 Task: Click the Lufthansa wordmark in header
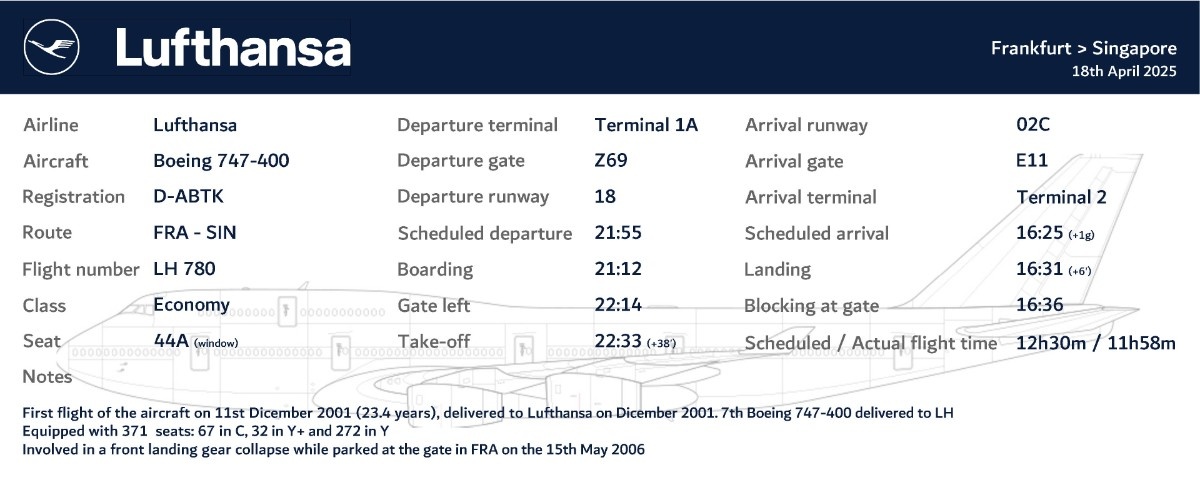tap(233, 48)
